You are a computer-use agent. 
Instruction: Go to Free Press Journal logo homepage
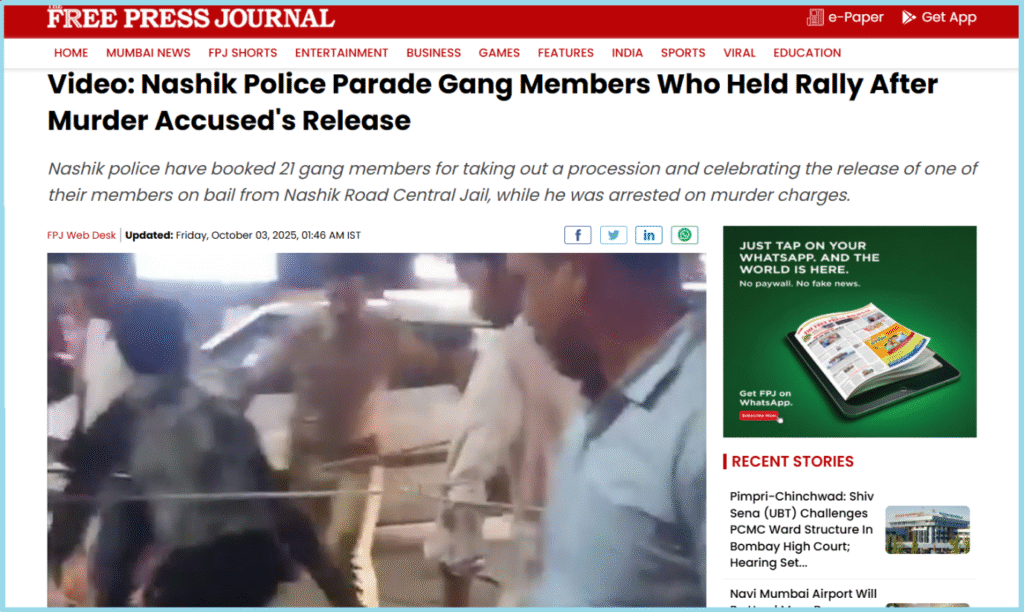(191, 18)
